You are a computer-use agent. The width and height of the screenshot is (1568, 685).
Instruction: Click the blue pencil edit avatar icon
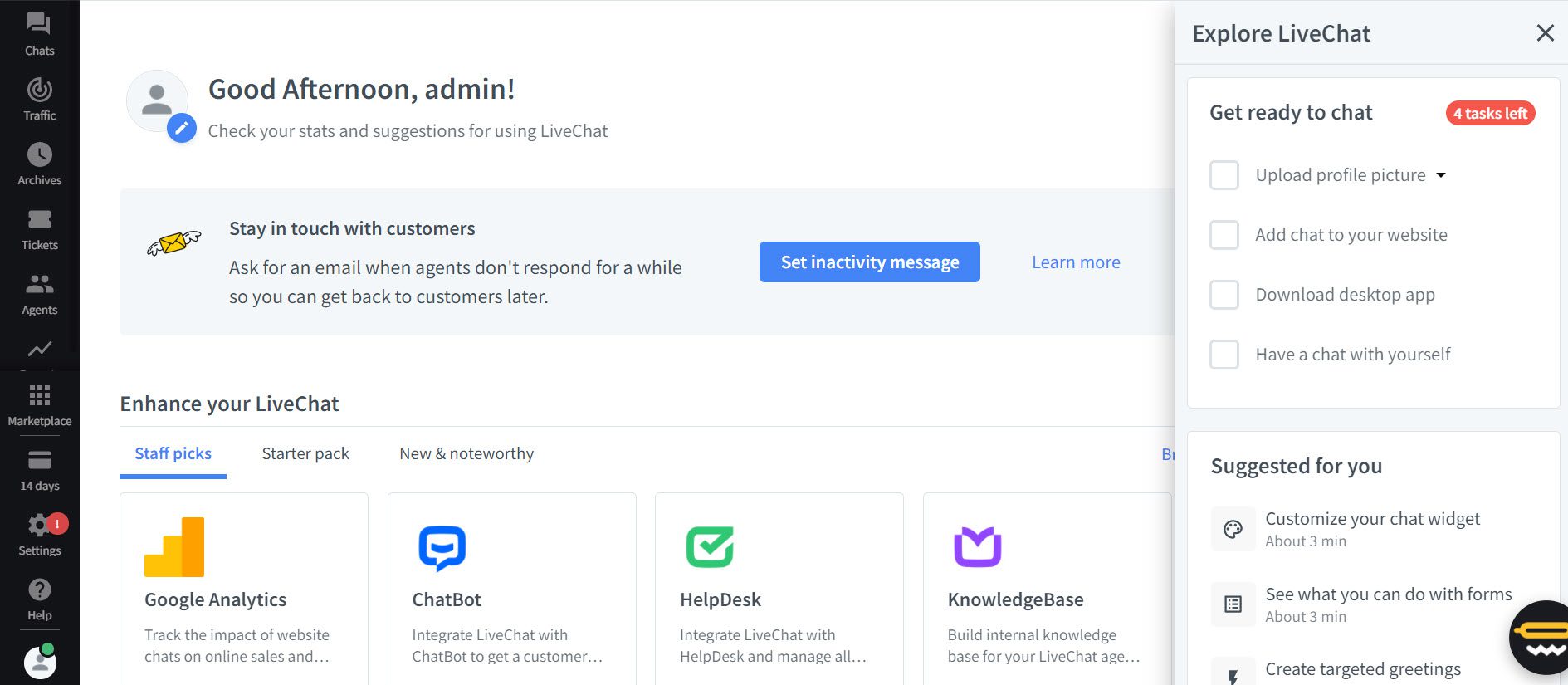click(x=182, y=128)
